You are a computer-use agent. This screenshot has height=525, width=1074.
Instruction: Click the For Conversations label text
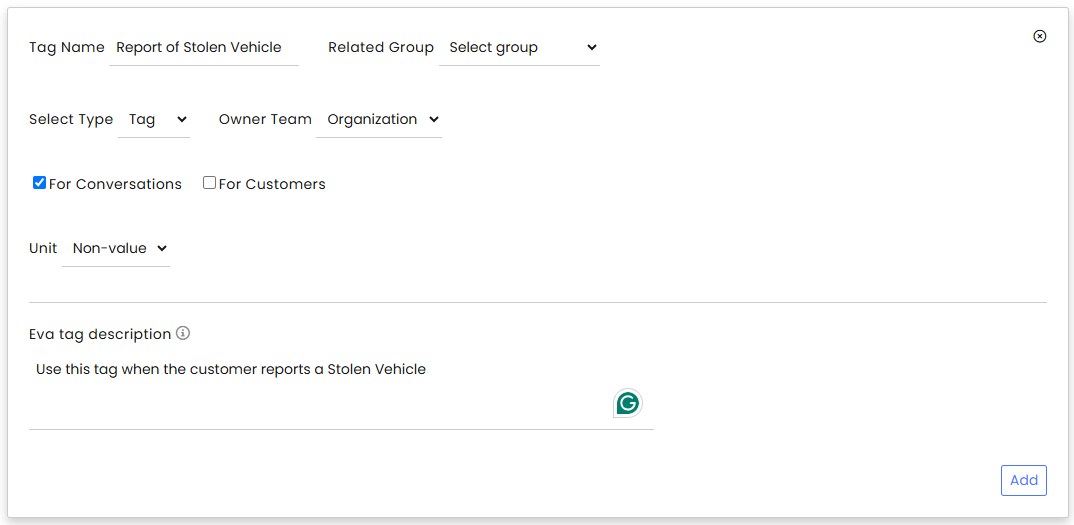tap(115, 184)
